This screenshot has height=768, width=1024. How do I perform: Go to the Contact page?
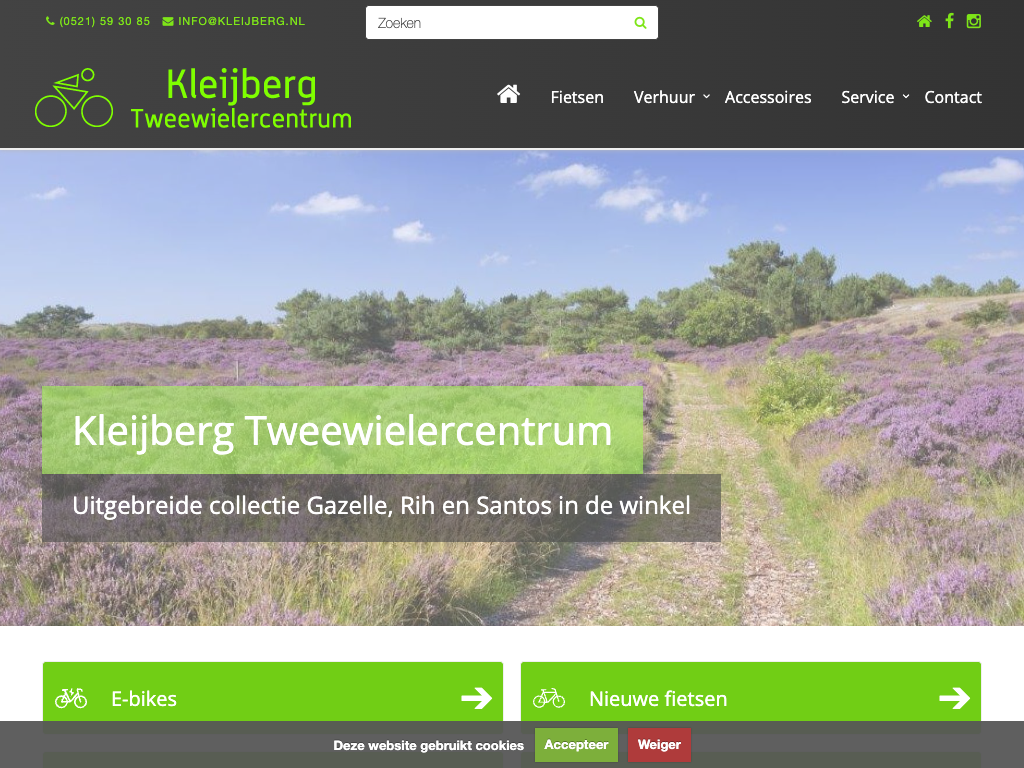pyautogui.click(x=953, y=97)
